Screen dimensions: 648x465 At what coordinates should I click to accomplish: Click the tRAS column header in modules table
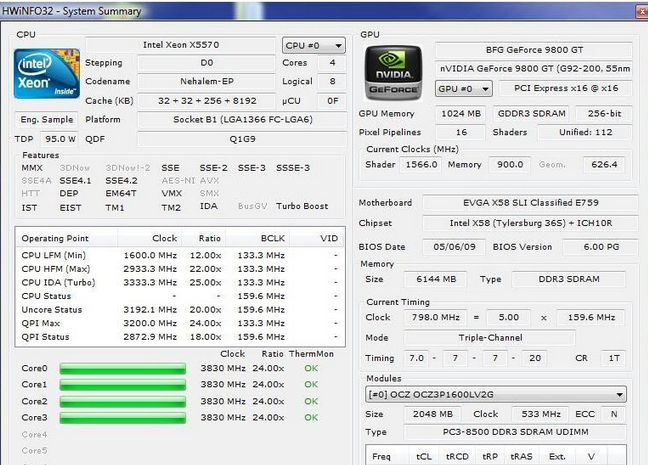tap(521, 457)
